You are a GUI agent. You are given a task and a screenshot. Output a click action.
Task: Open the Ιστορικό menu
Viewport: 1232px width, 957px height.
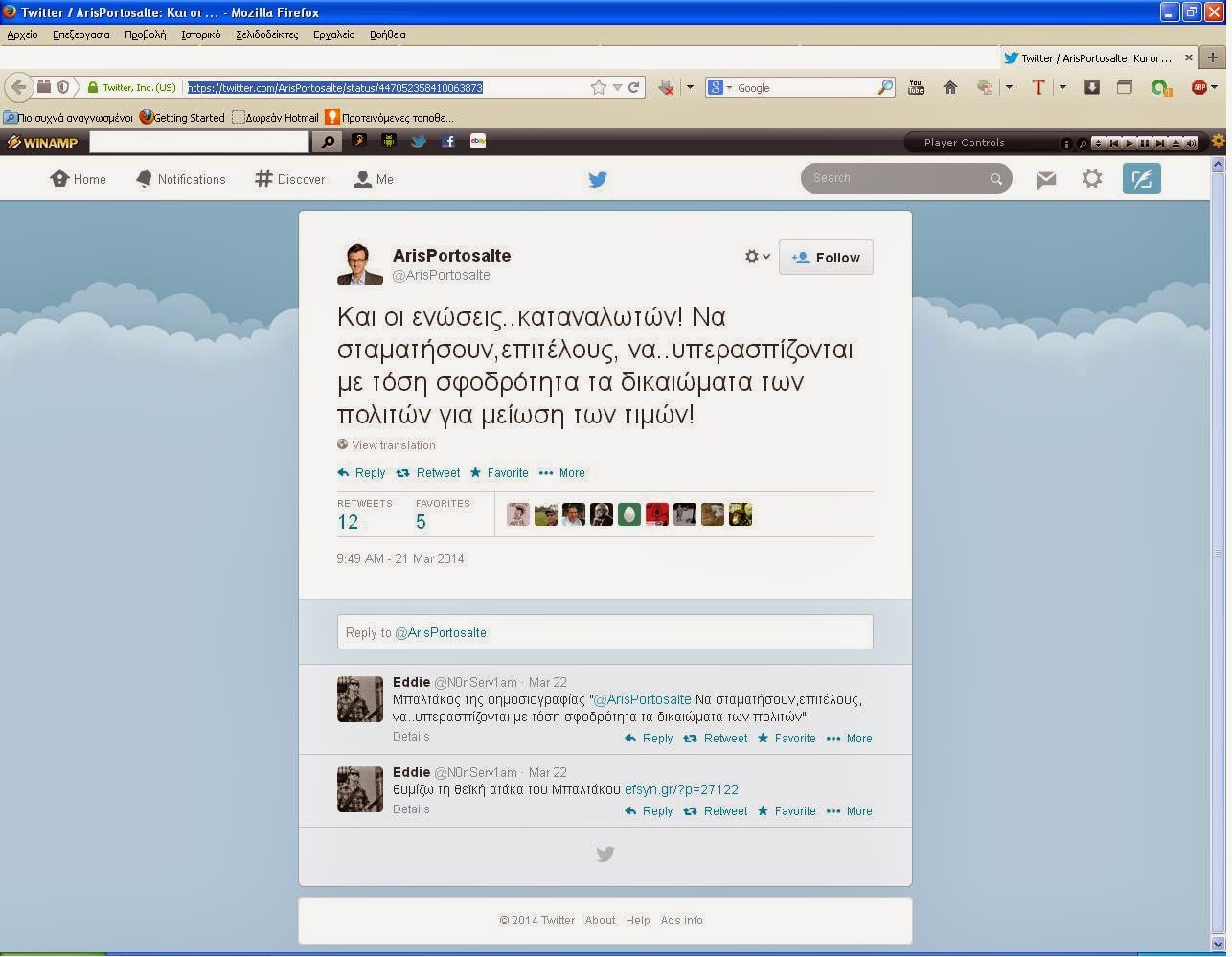pos(200,34)
